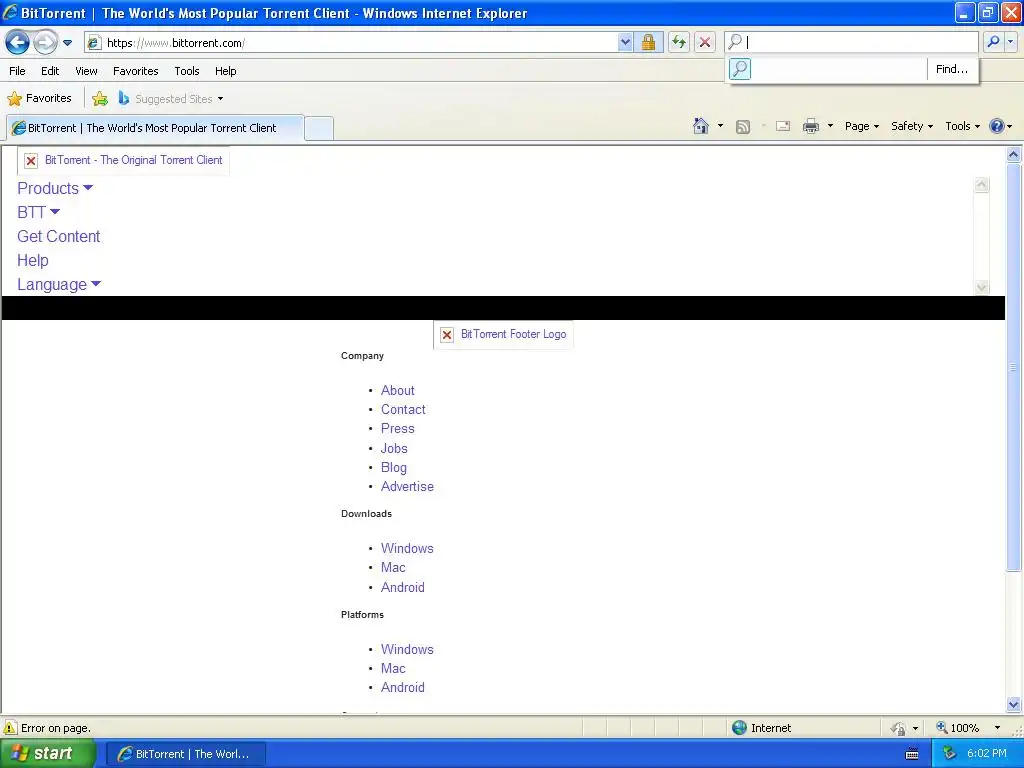The height and width of the screenshot is (768, 1024).
Task: Open the Favorites star button
Action: click(x=39, y=99)
